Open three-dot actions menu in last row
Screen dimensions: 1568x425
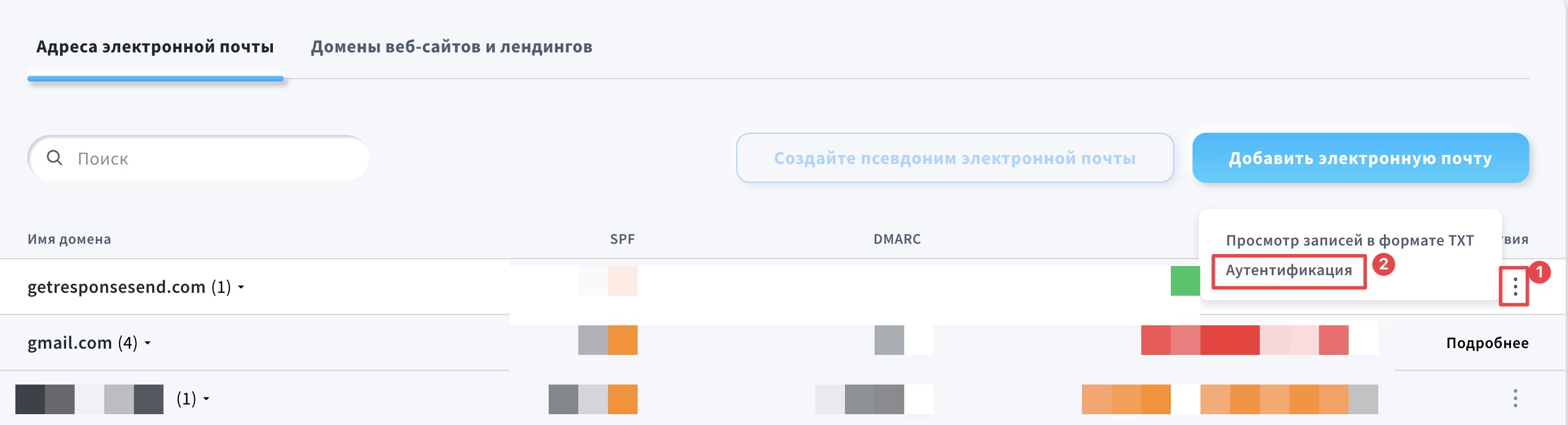pyautogui.click(x=1515, y=398)
